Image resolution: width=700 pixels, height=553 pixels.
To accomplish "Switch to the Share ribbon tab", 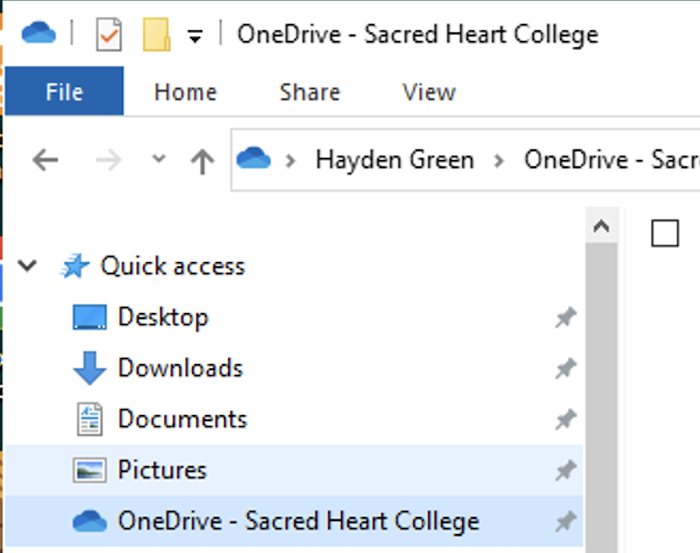I will pos(309,92).
